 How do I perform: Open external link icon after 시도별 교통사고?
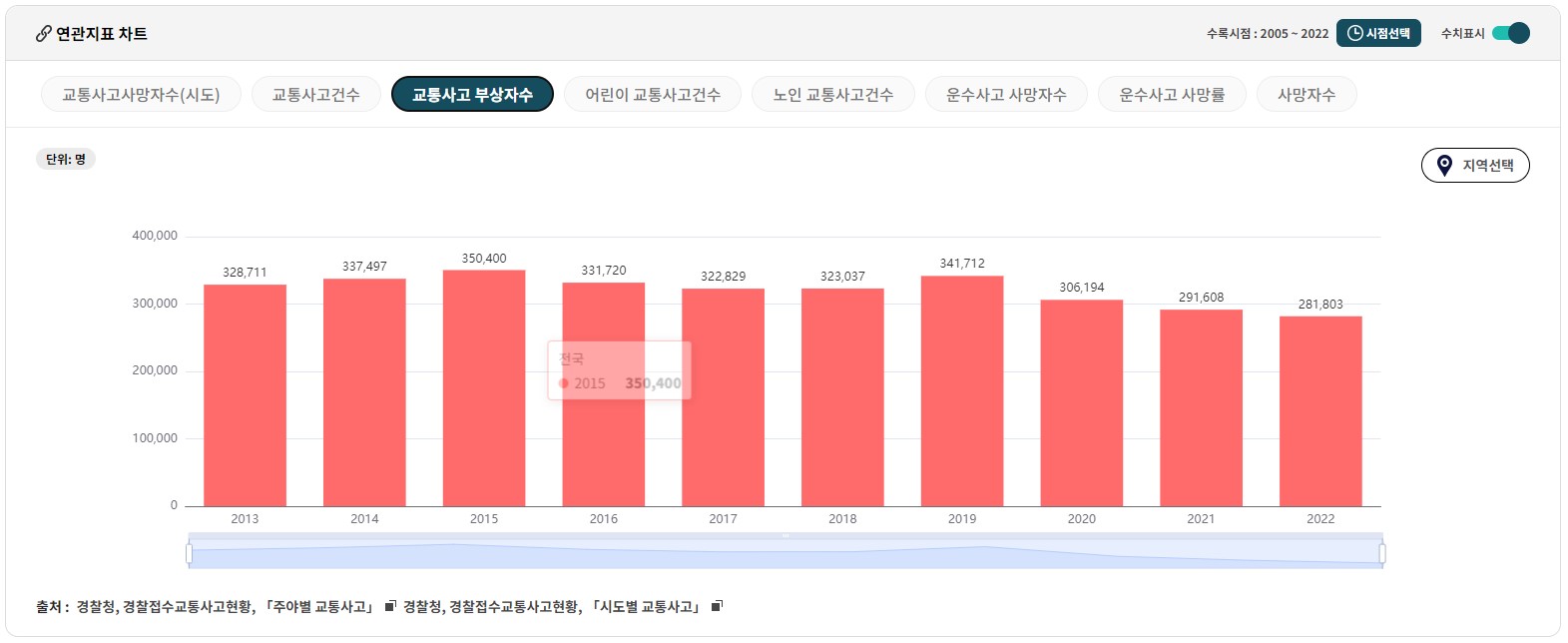[x=717, y=606]
